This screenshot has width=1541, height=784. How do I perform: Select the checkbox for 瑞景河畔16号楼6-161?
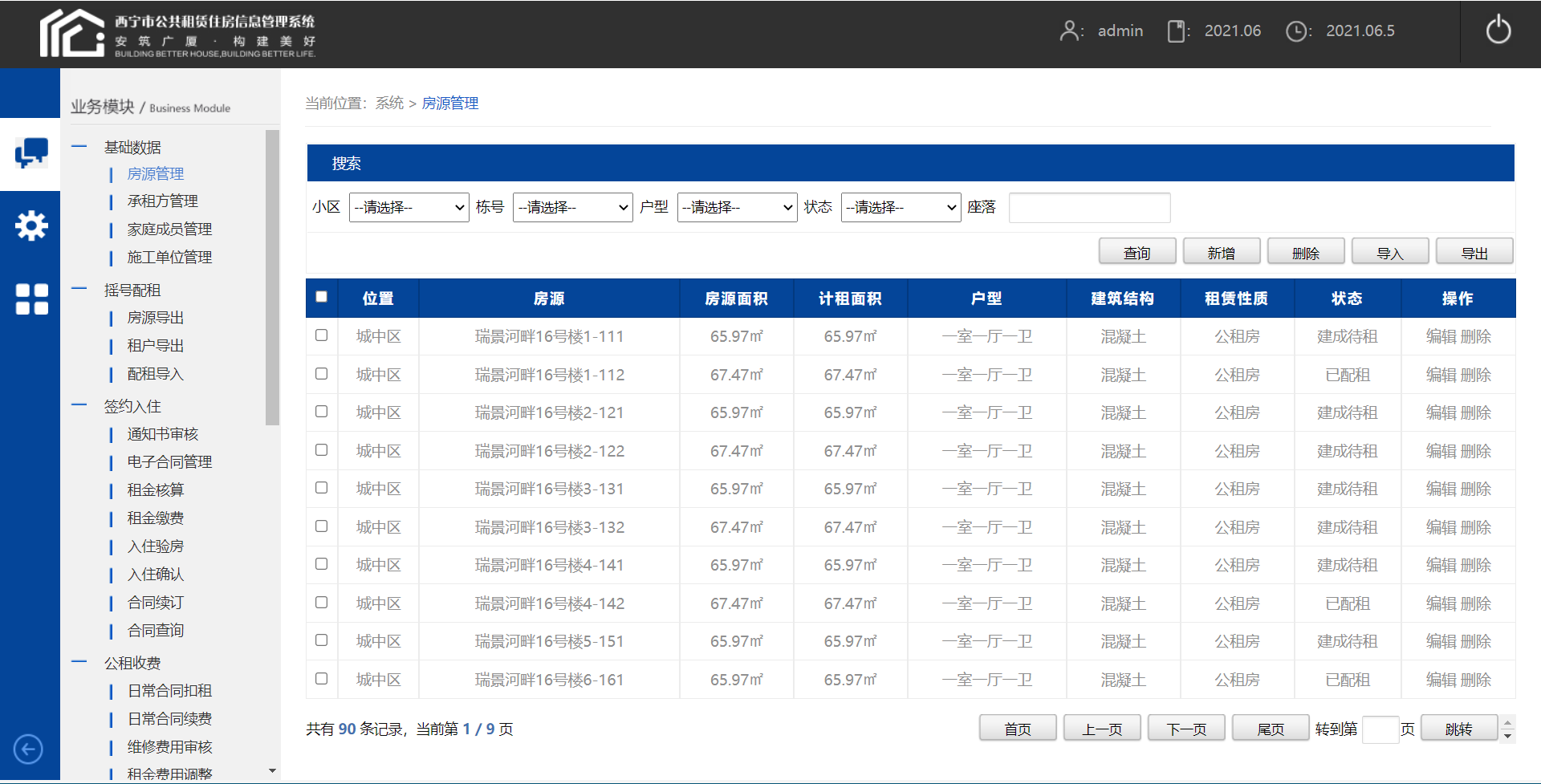point(321,678)
